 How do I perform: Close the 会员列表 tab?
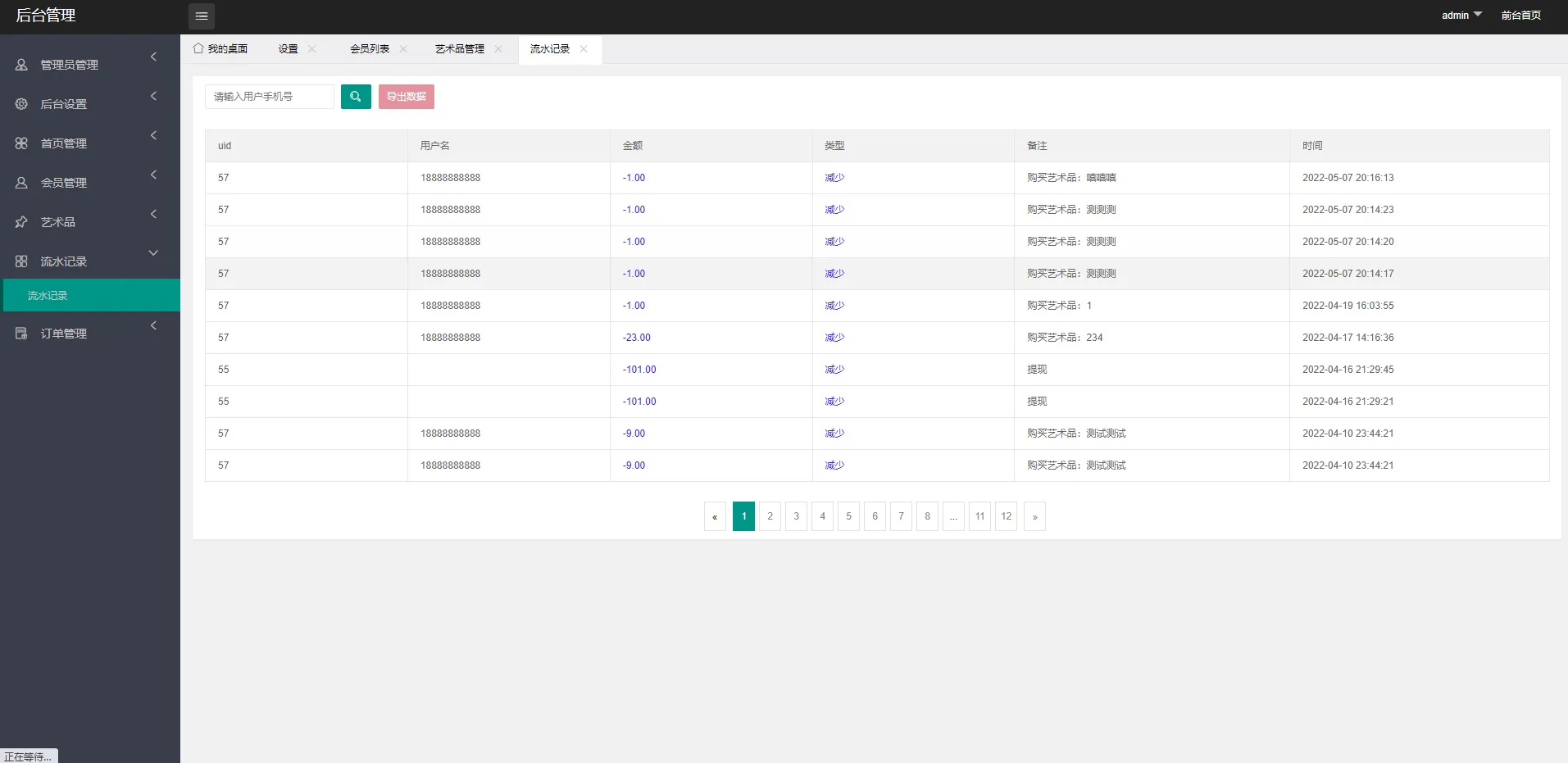click(403, 49)
